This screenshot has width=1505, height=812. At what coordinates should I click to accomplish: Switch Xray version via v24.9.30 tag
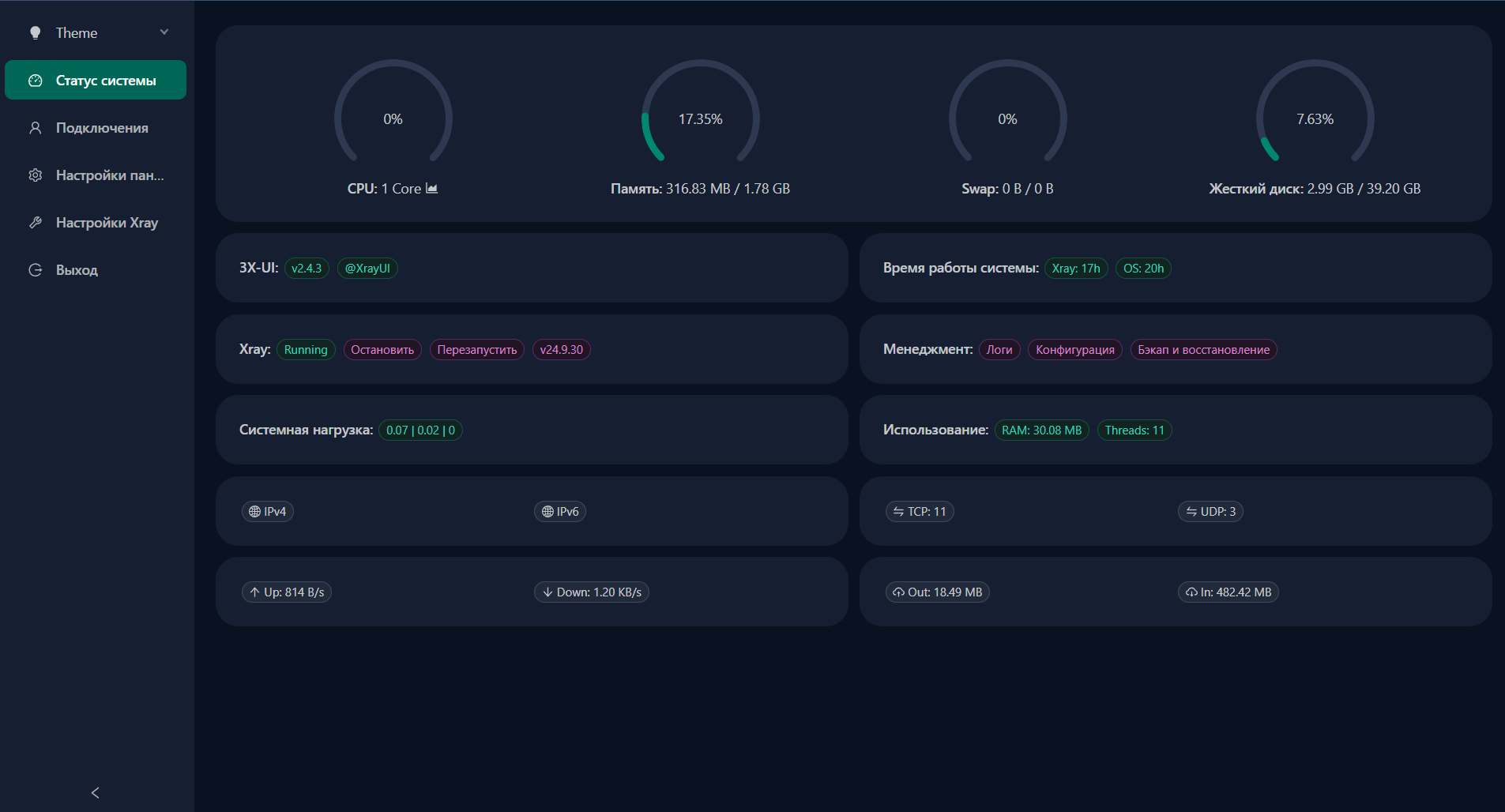tap(562, 349)
